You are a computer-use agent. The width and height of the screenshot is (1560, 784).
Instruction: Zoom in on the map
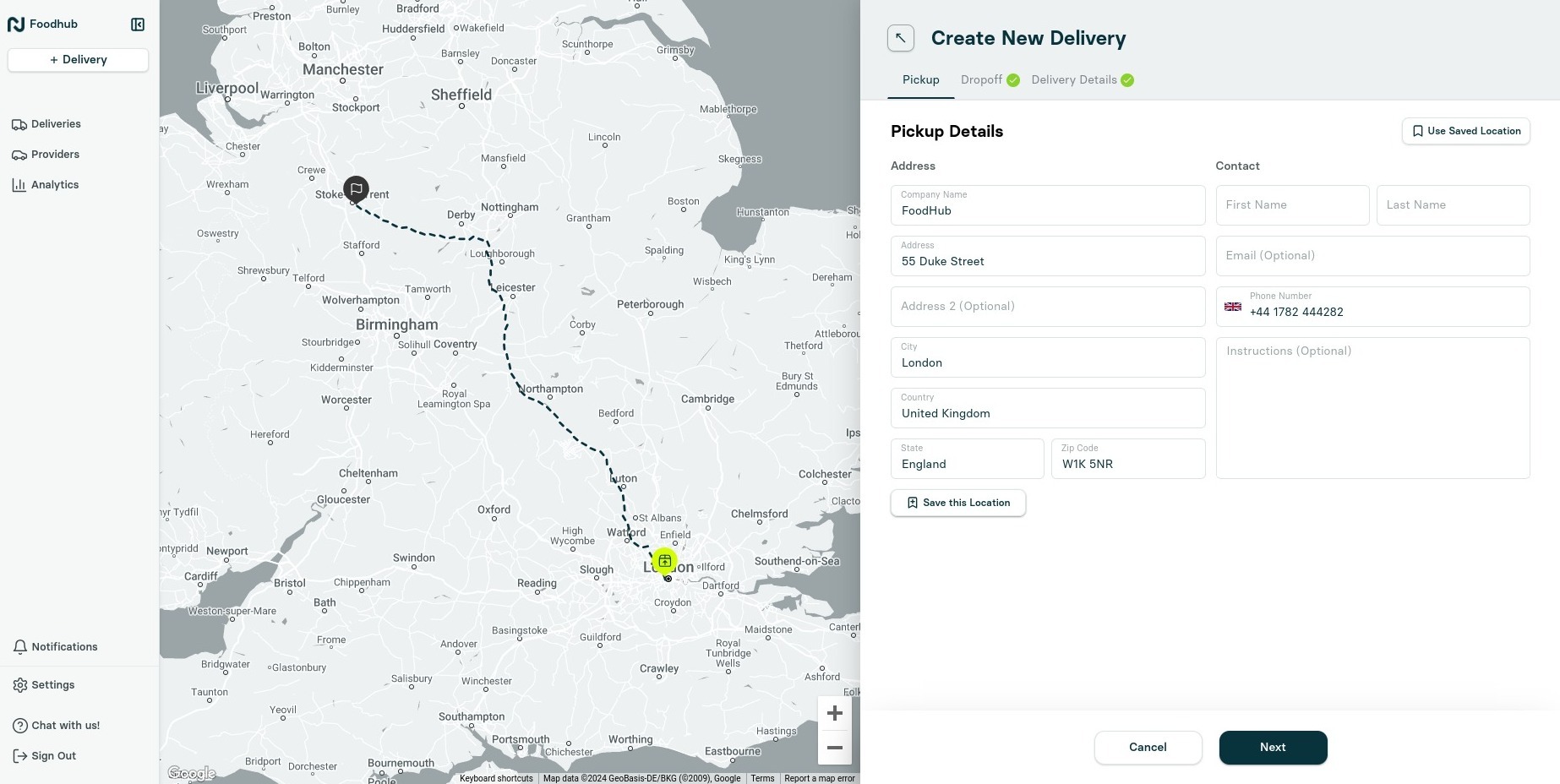(x=834, y=714)
